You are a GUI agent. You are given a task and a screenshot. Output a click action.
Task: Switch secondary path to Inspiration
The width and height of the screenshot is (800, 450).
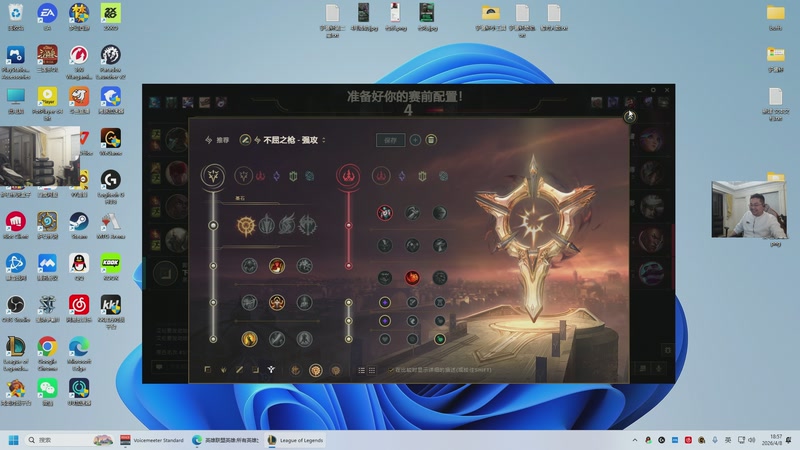443,176
